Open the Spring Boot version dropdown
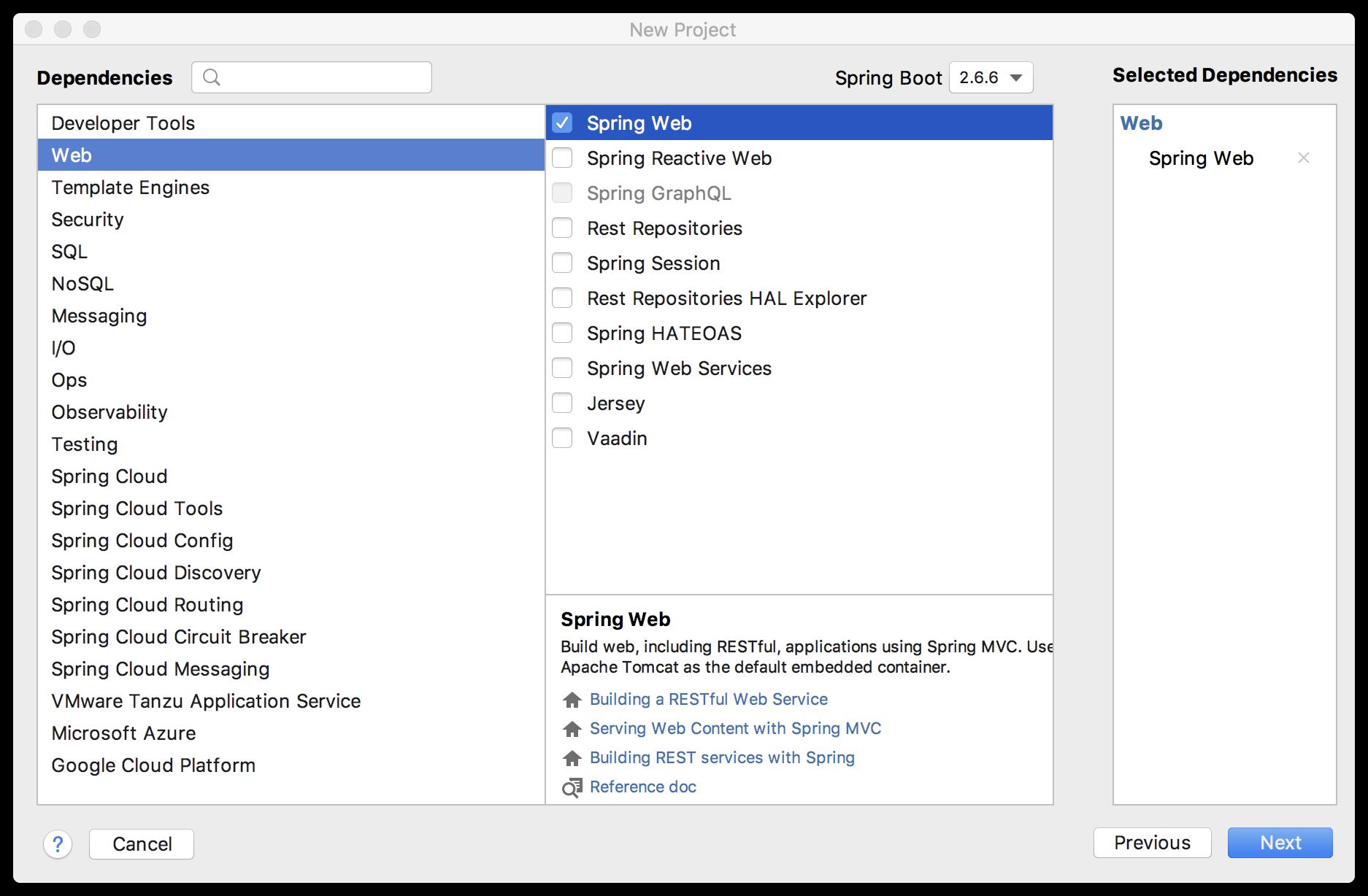This screenshot has height=896, width=1368. point(991,77)
